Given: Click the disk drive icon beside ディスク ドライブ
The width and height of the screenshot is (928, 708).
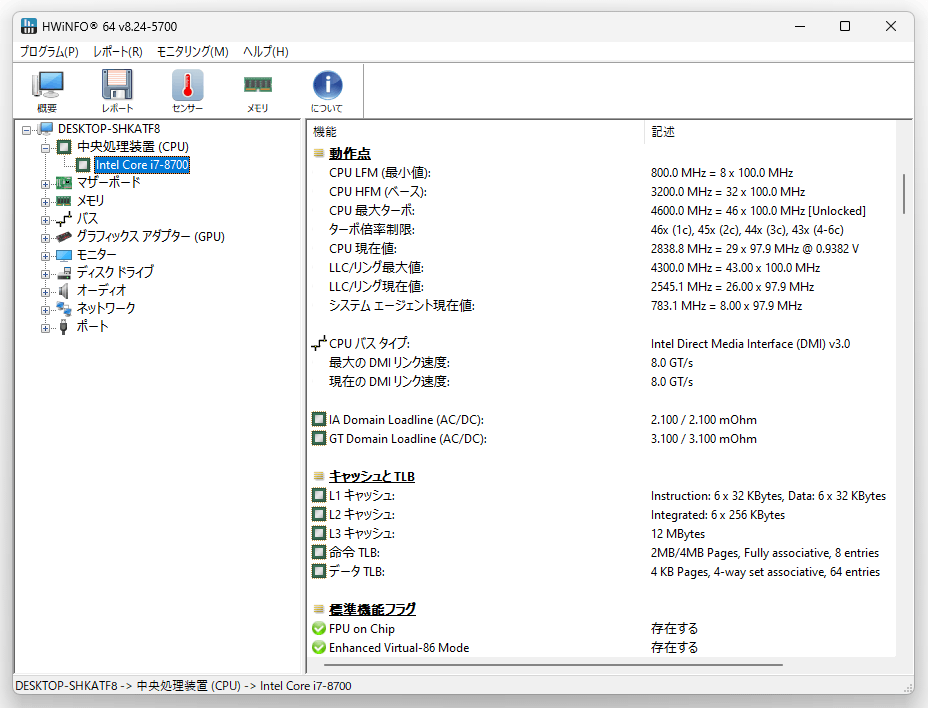Looking at the screenshot, I should coord(64,273).
